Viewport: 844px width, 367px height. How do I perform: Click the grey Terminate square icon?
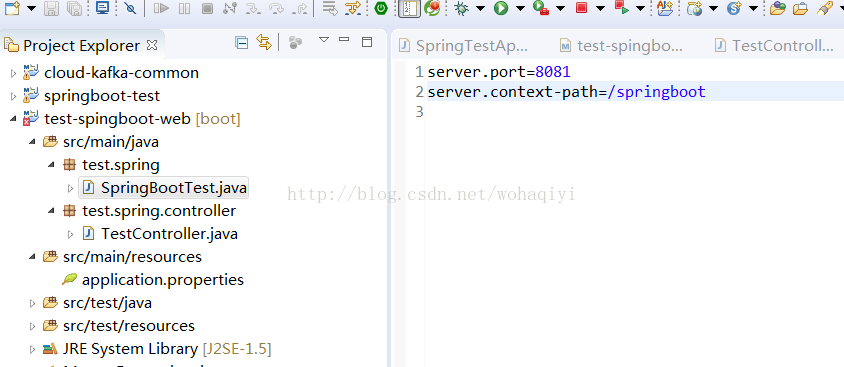pyautogui.click(x=207, y=8)
